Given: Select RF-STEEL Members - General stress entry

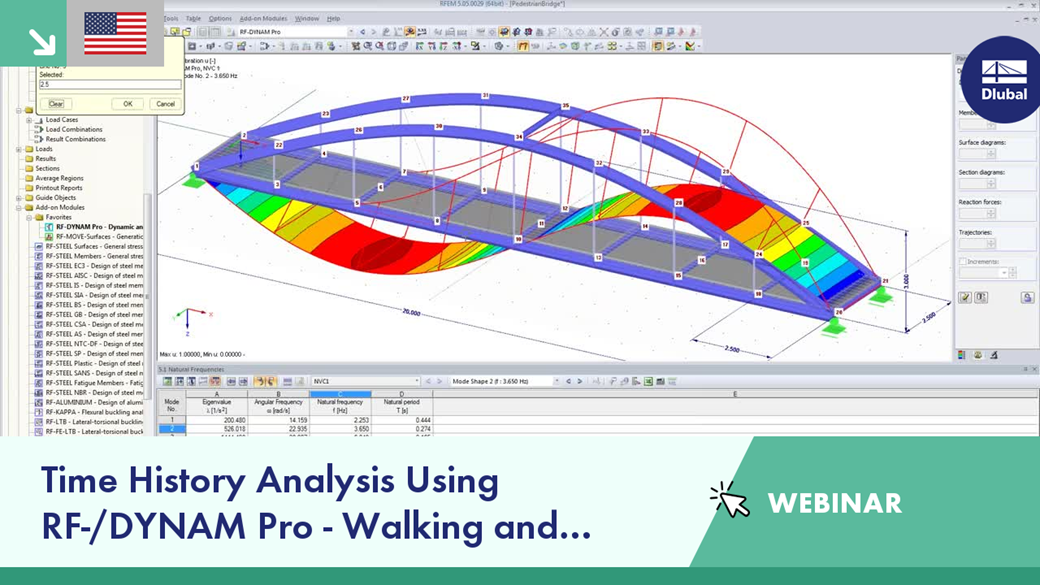Looking at the screenshot, I should pyautogui.click(x=94, y=256).
